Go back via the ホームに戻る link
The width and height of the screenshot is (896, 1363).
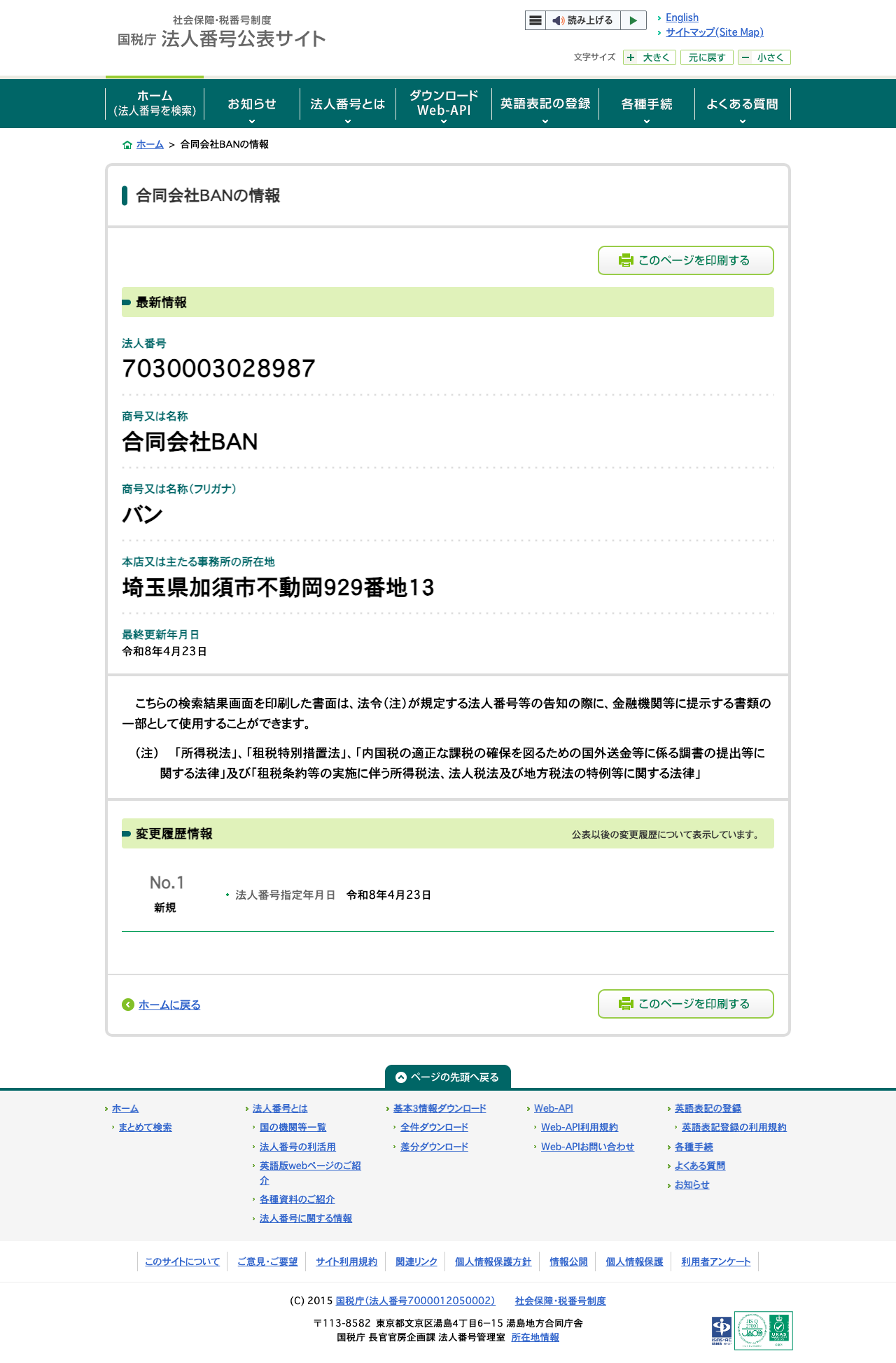click(169, 1005)
